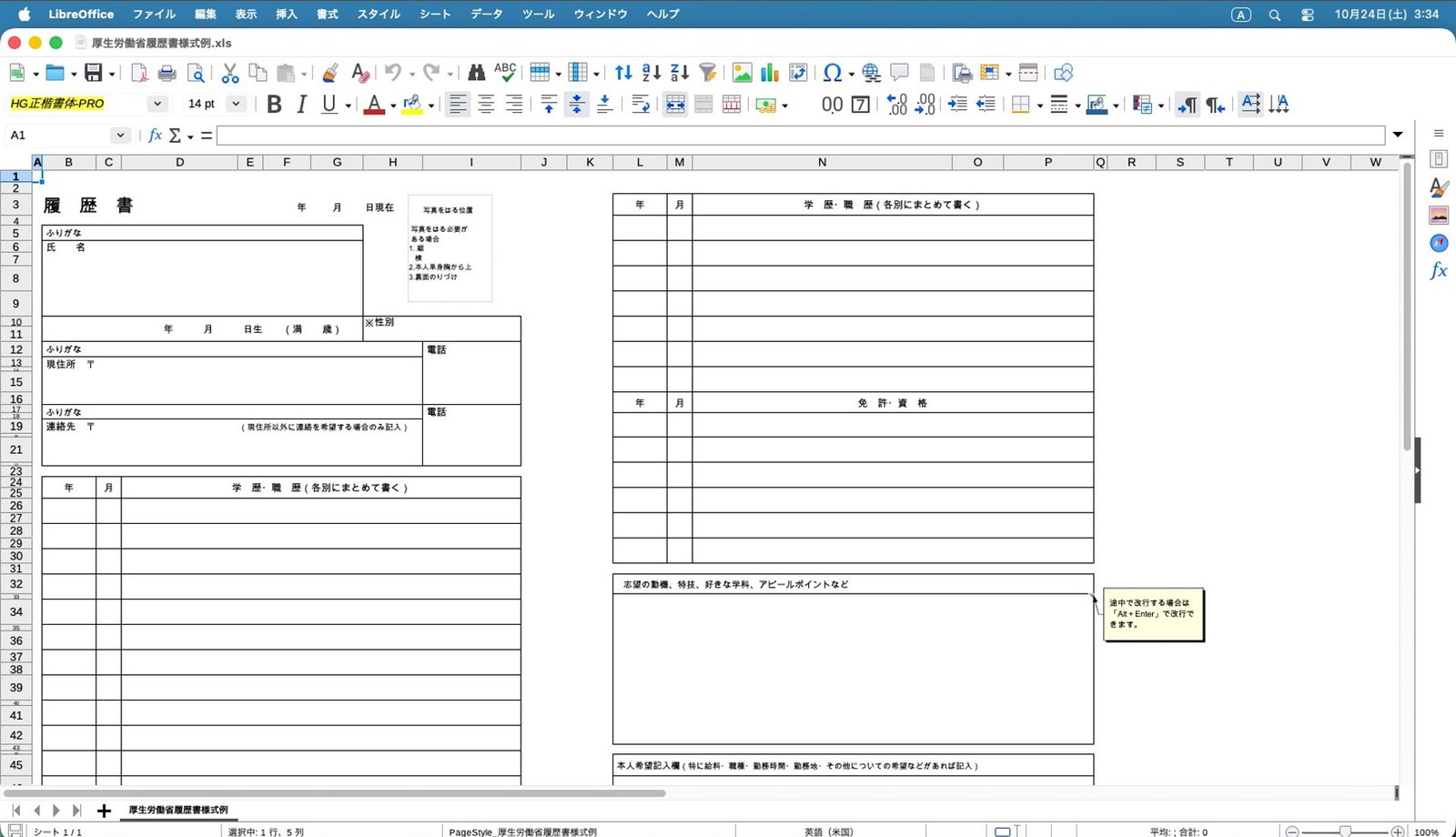The image size is (1456, 837).
Task: Click row 8 header
Action: pyautogui.click(x=15, y=278)
